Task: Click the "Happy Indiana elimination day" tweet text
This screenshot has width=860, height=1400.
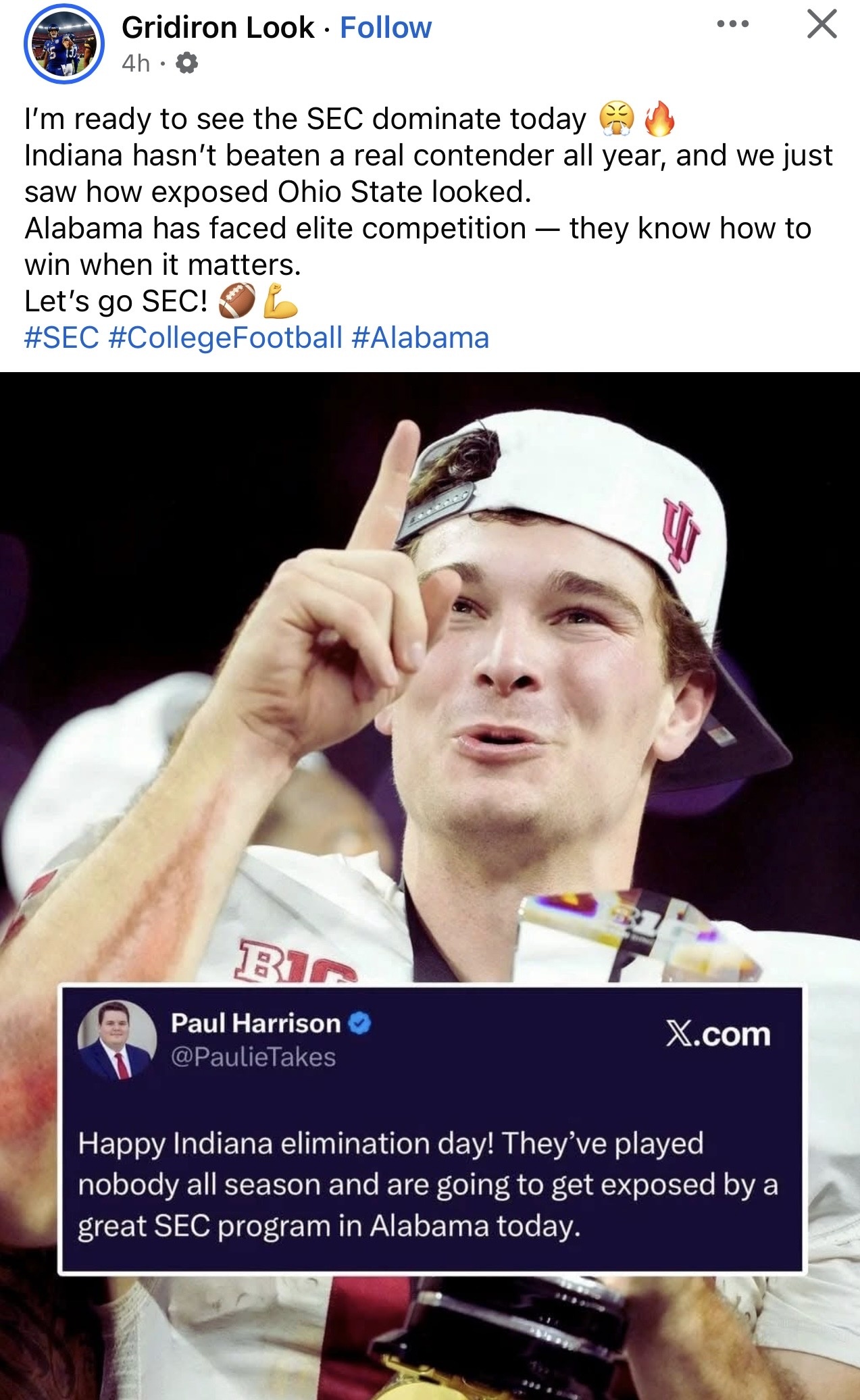Action: click(428, 1185)
